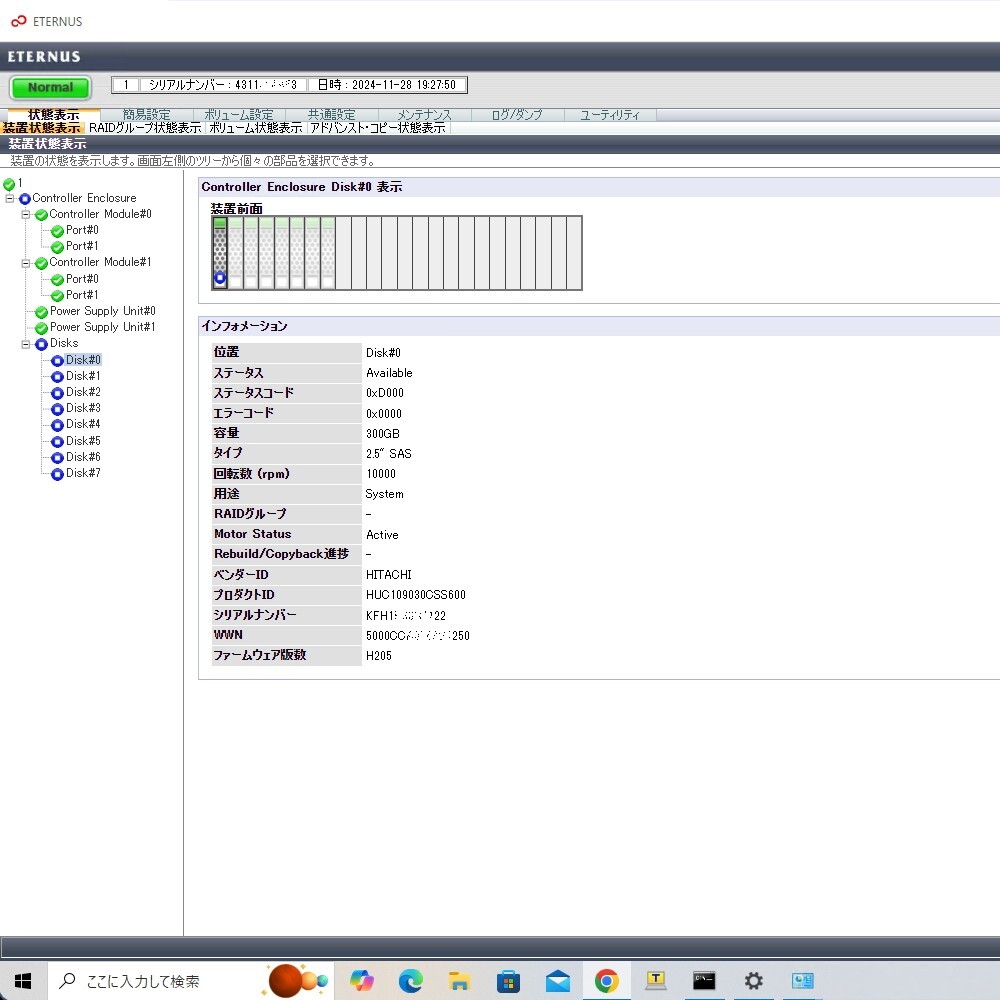Viewport: 1000px width, 1000px height.
Task: Select the Disk#3 tree item
Action: [x=83, y=408]
